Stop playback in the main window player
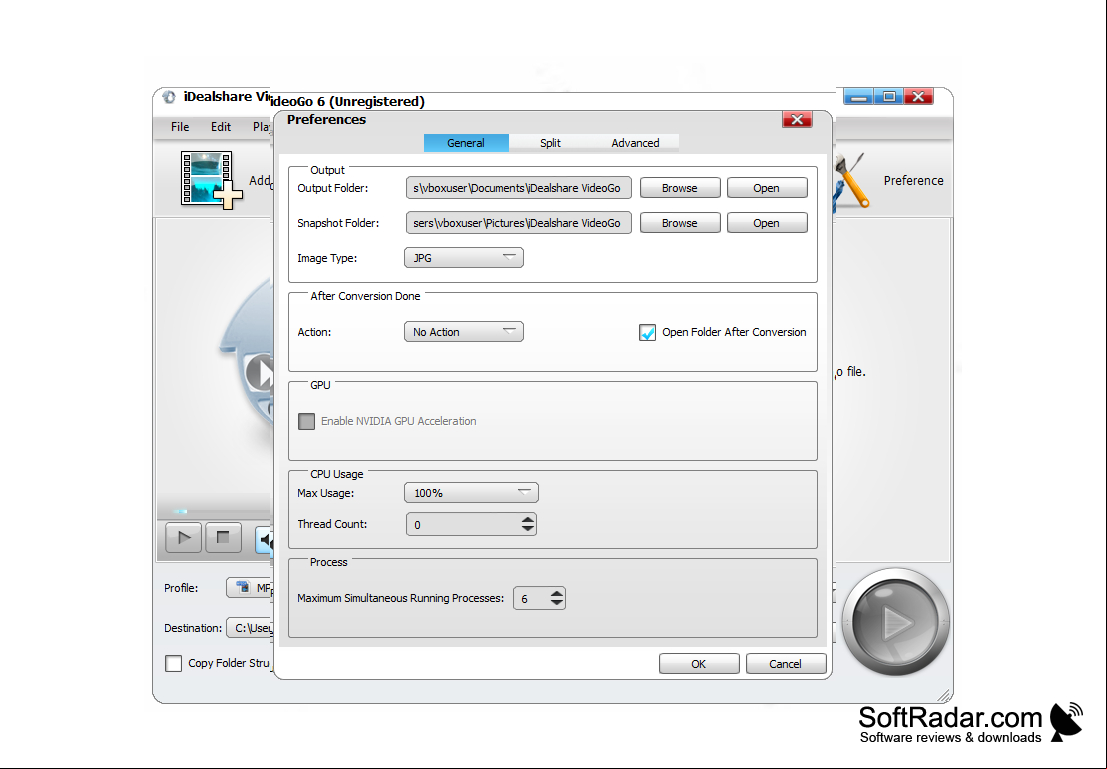Viewport: 1107px width, 769px height. [223, 538]
